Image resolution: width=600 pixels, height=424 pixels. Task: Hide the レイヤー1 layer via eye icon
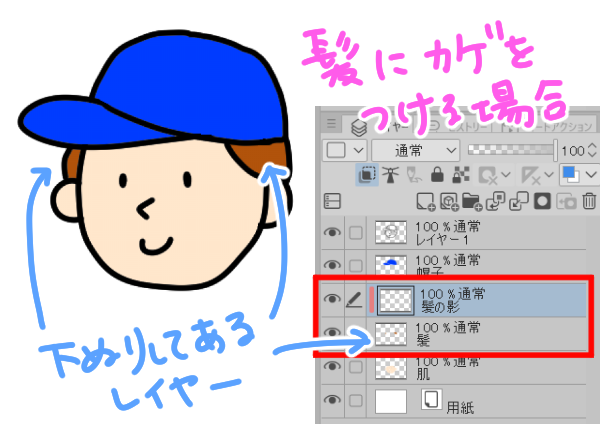(x=332, y=232)
